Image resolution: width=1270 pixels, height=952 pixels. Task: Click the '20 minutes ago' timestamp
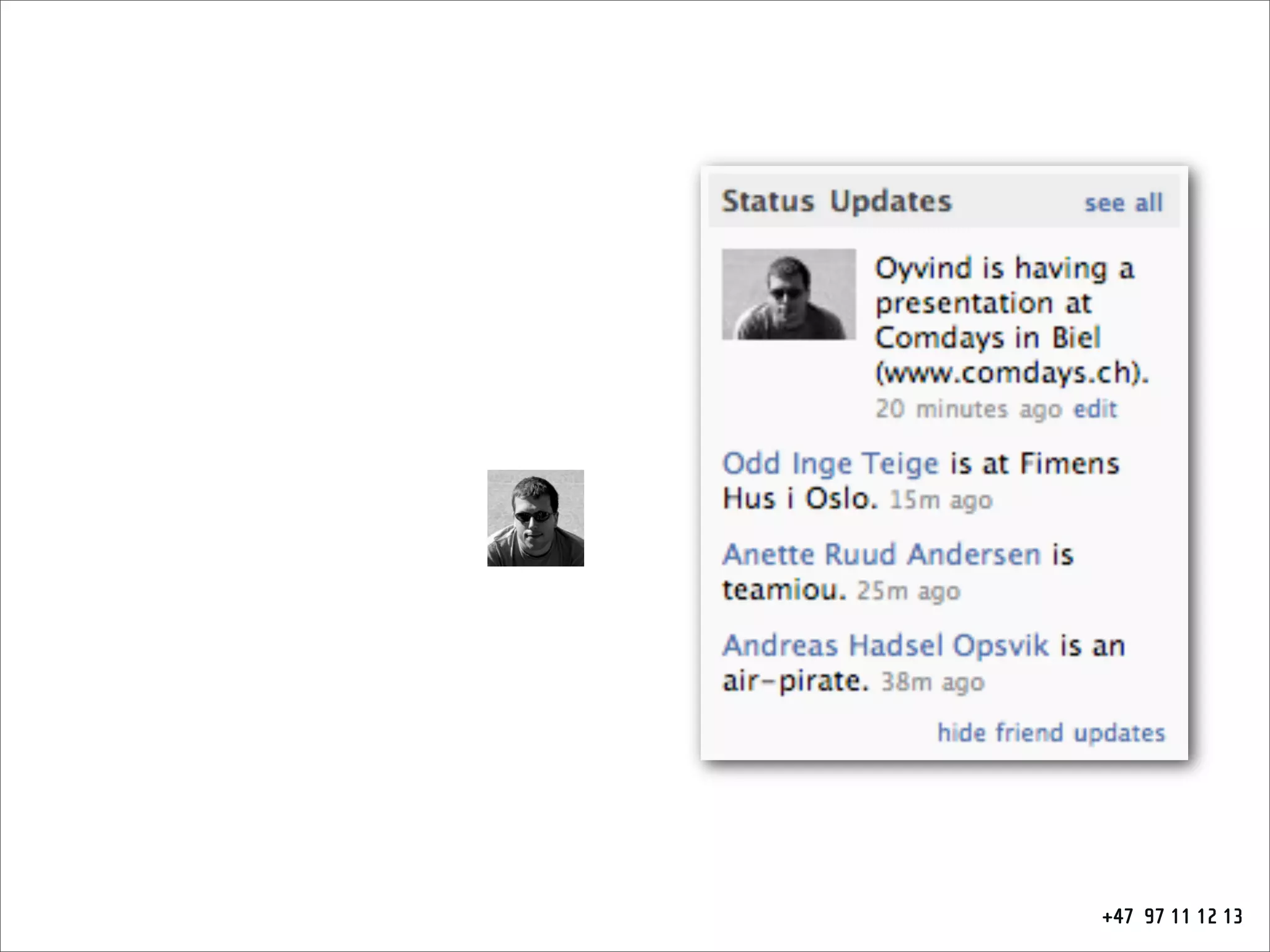coord(968,409)
